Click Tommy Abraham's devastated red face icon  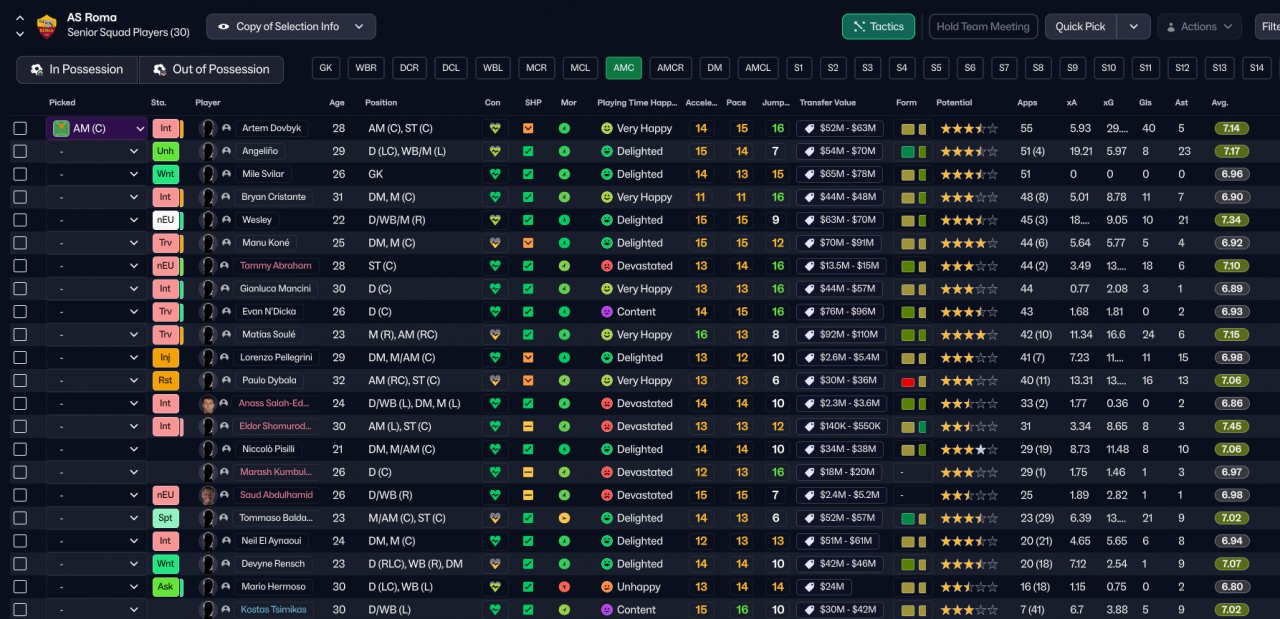606,266
